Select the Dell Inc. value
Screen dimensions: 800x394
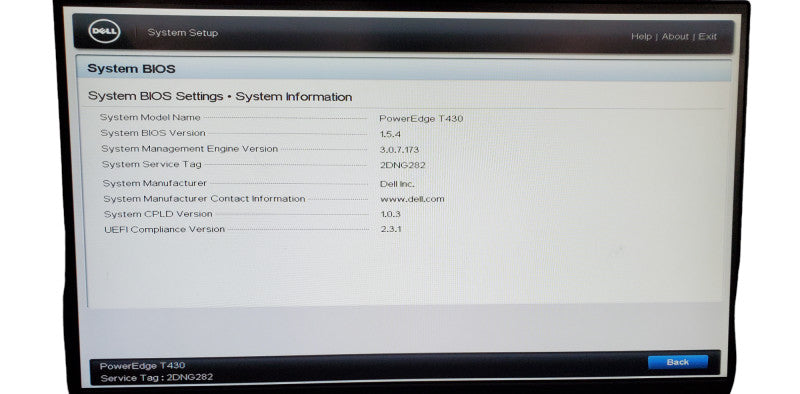[x=397, y=184]
